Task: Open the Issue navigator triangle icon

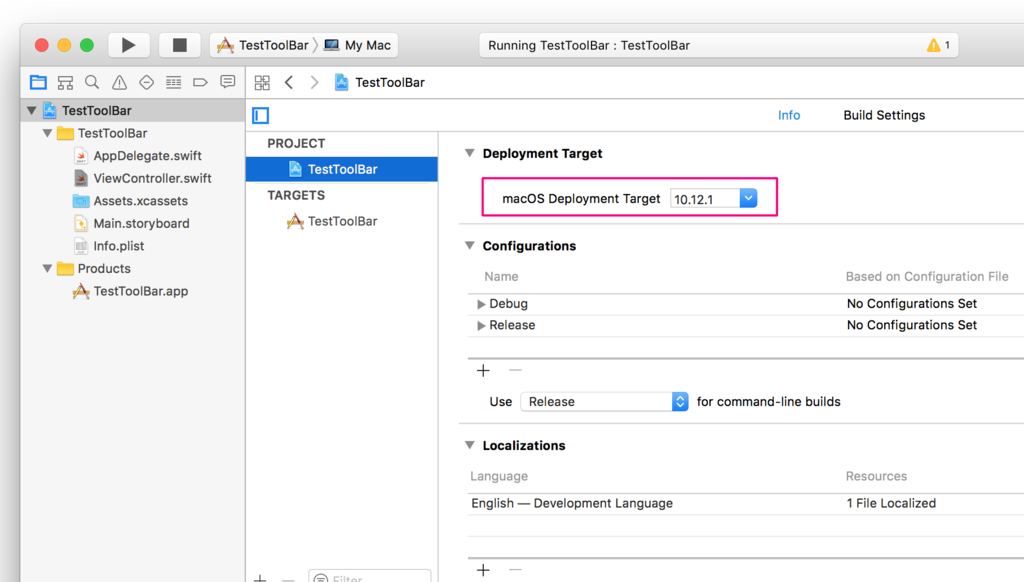Action: [120, 82]
